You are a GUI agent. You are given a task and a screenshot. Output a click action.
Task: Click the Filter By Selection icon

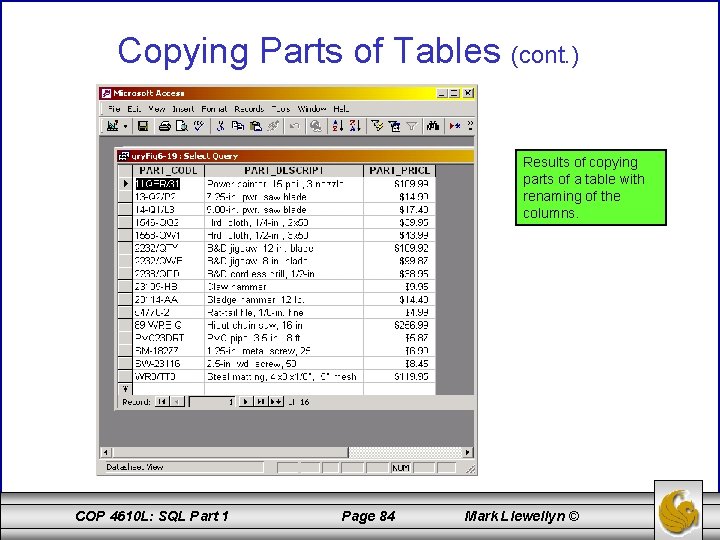377,126
